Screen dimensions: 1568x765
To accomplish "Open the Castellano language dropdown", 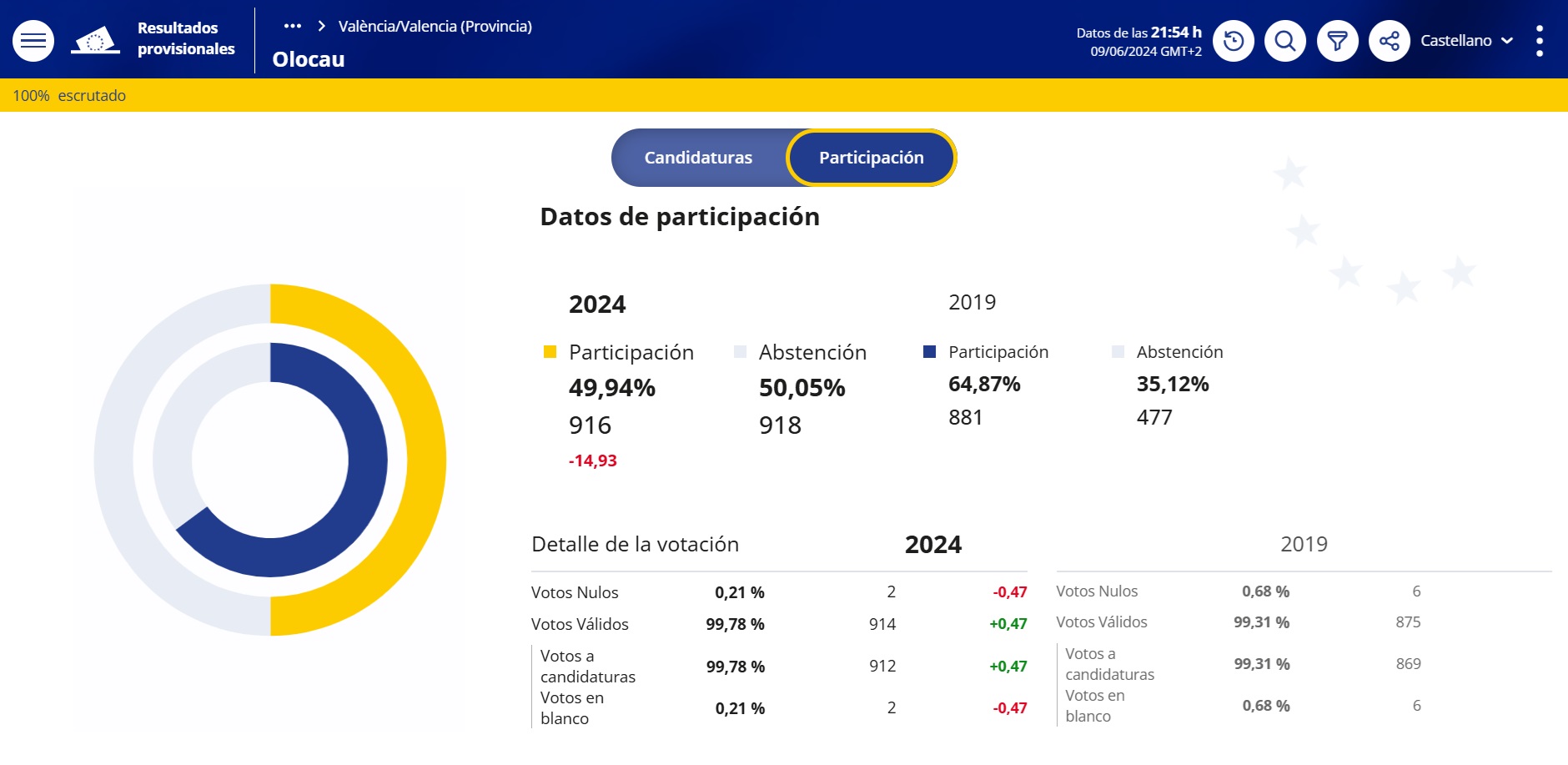I will [1466, 41].
